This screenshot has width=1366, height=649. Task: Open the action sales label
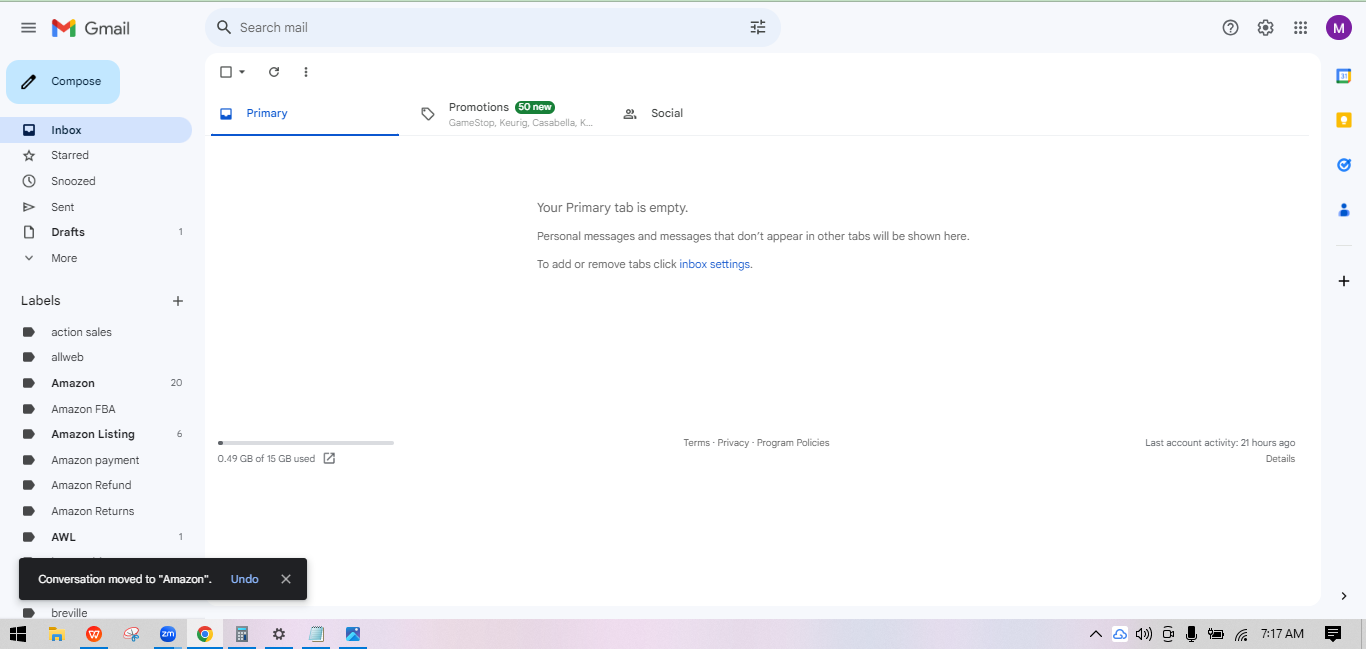pyautogui.click(x=96, y=332)
